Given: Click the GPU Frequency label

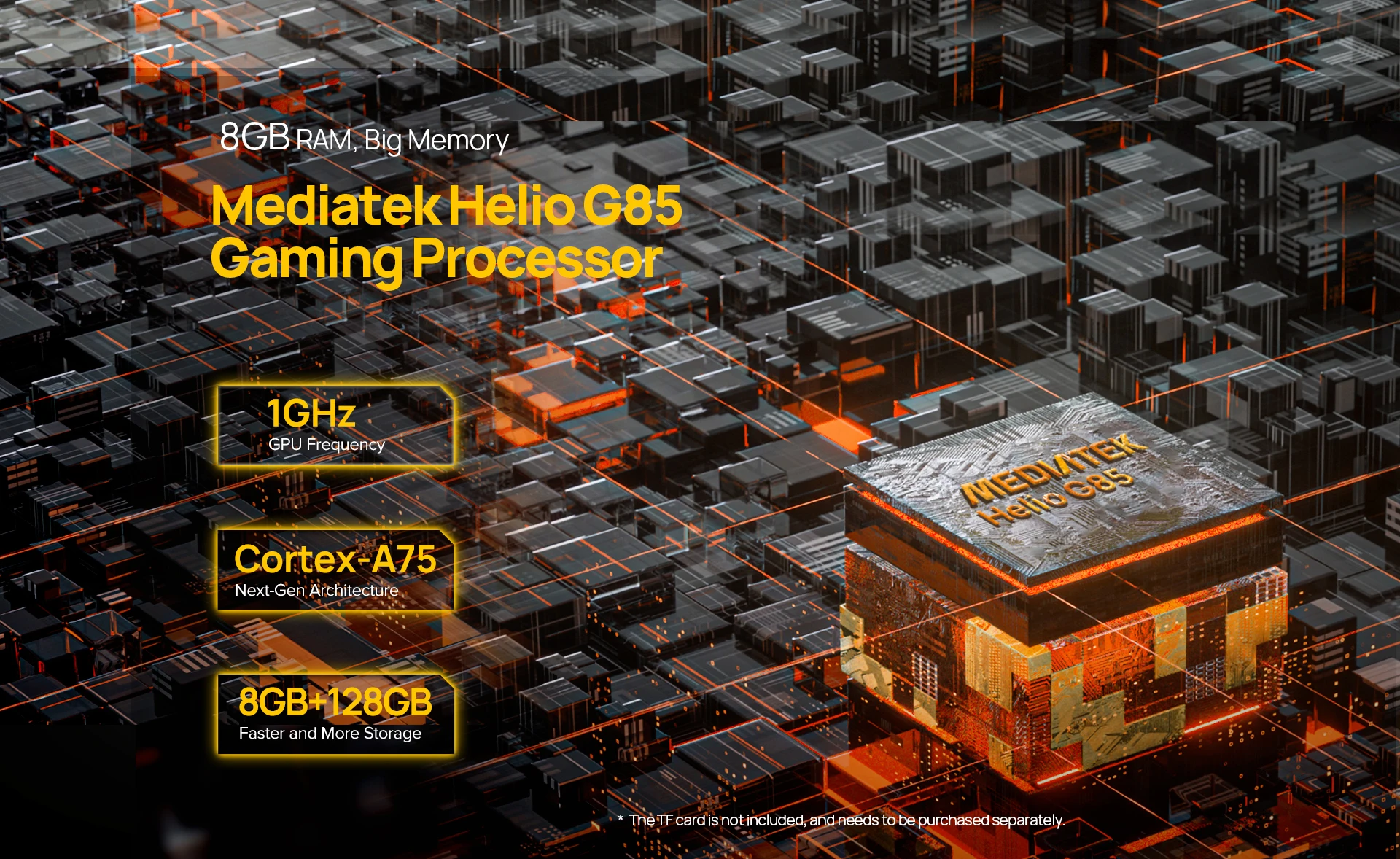Looking at the screenshot, I should tap(326, 445).
